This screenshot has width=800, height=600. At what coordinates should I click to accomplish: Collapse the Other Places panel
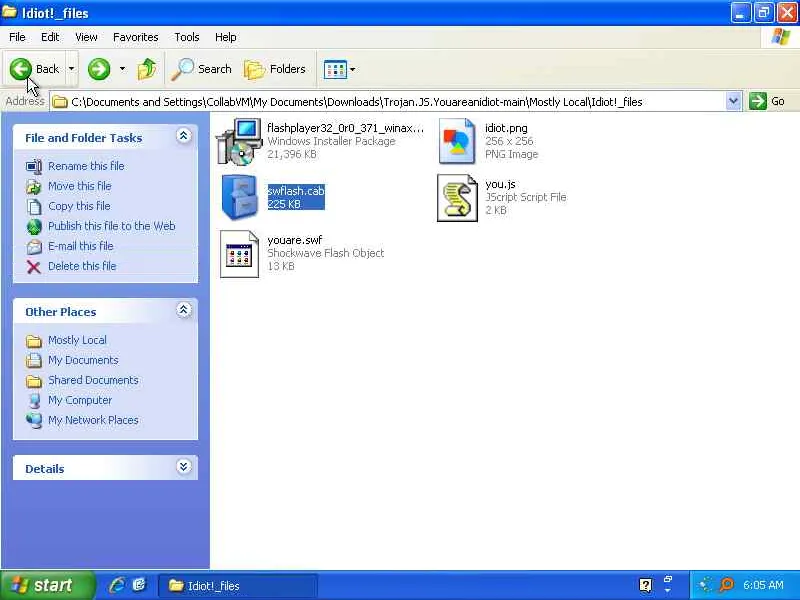[184, 310]
